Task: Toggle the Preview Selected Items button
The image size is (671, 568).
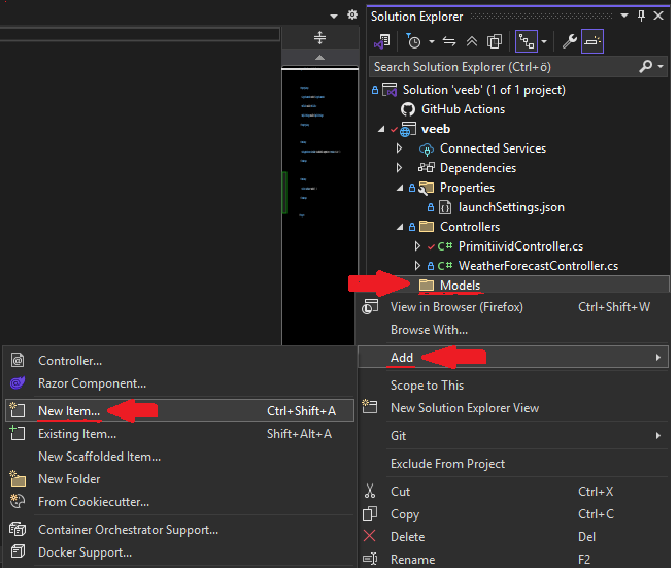Action: click(592, 41)
